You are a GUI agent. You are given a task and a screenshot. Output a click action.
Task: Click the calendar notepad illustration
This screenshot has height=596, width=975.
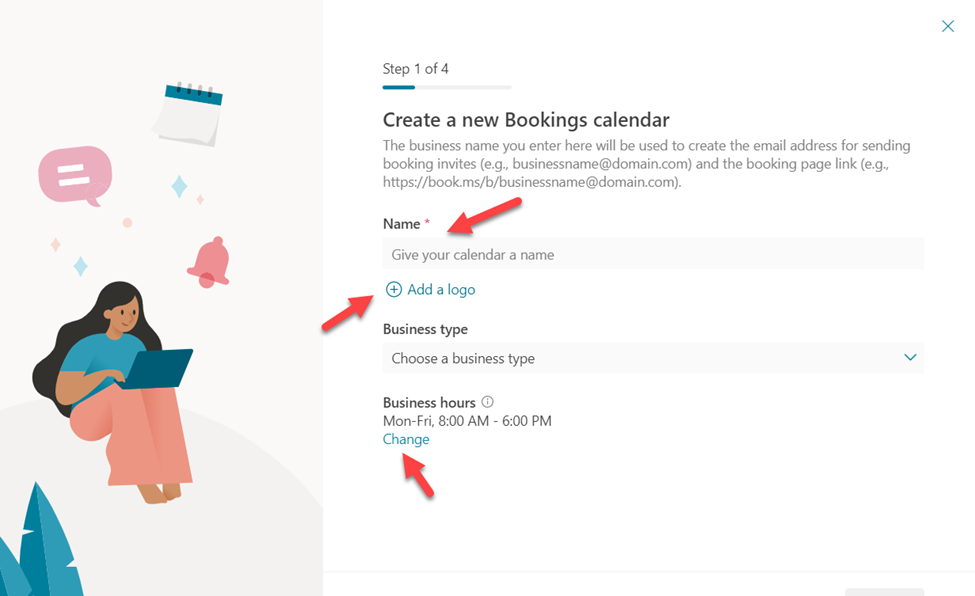point(188,114)
